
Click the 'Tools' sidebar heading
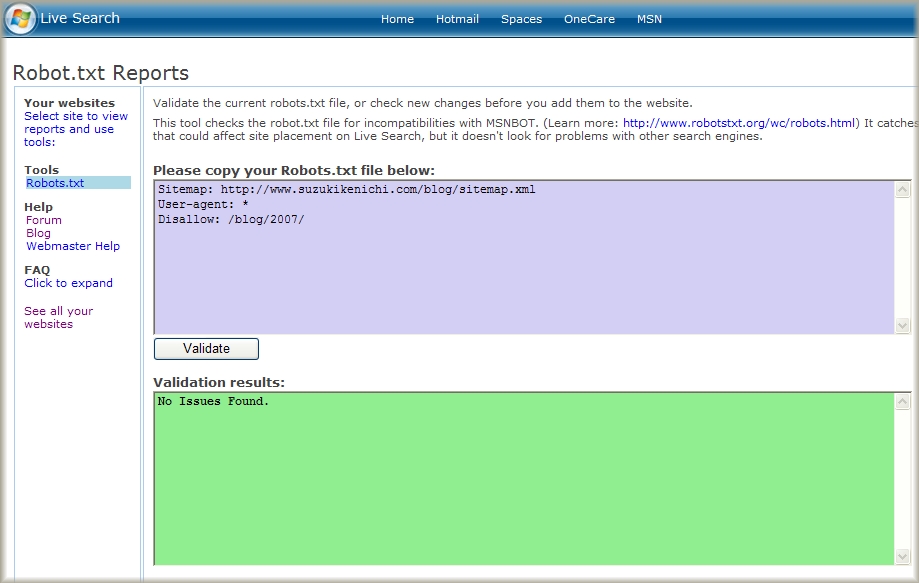tap(42, 170)
